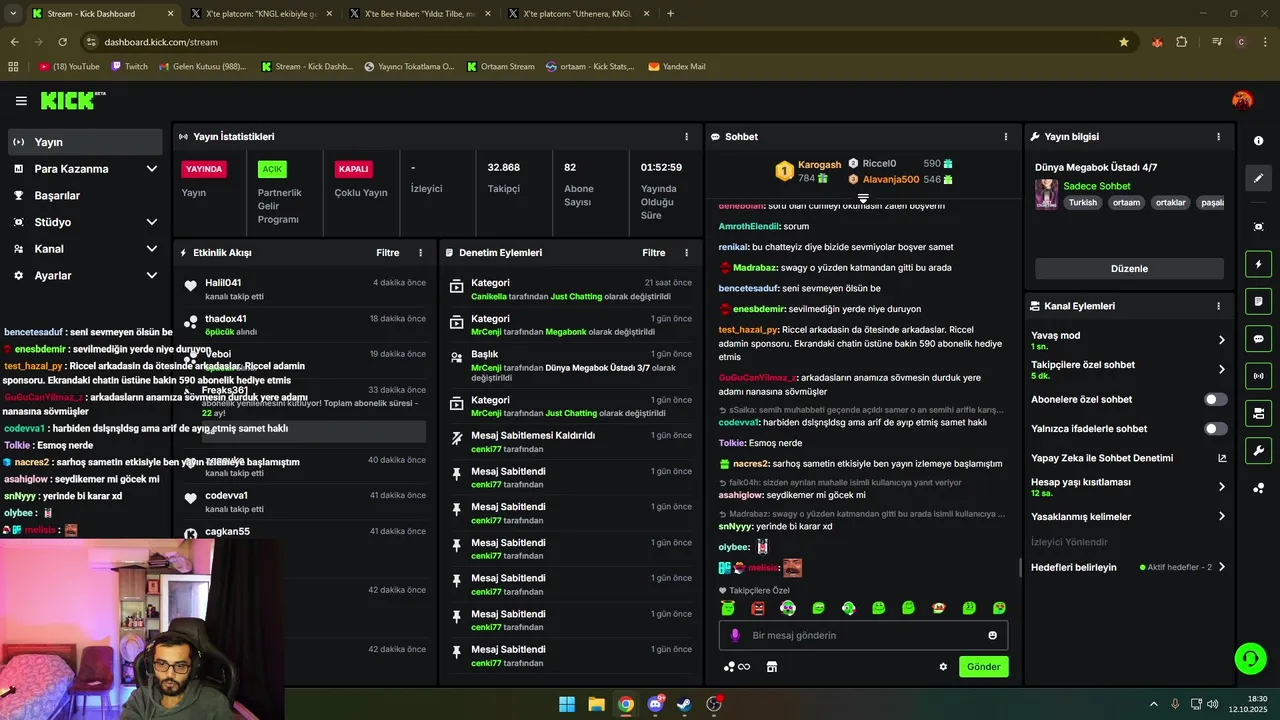This screenshot has height=720, width=1280.
Task: Open Etkinlik Akışı panel three-dot menu
Action: point(420,253)
